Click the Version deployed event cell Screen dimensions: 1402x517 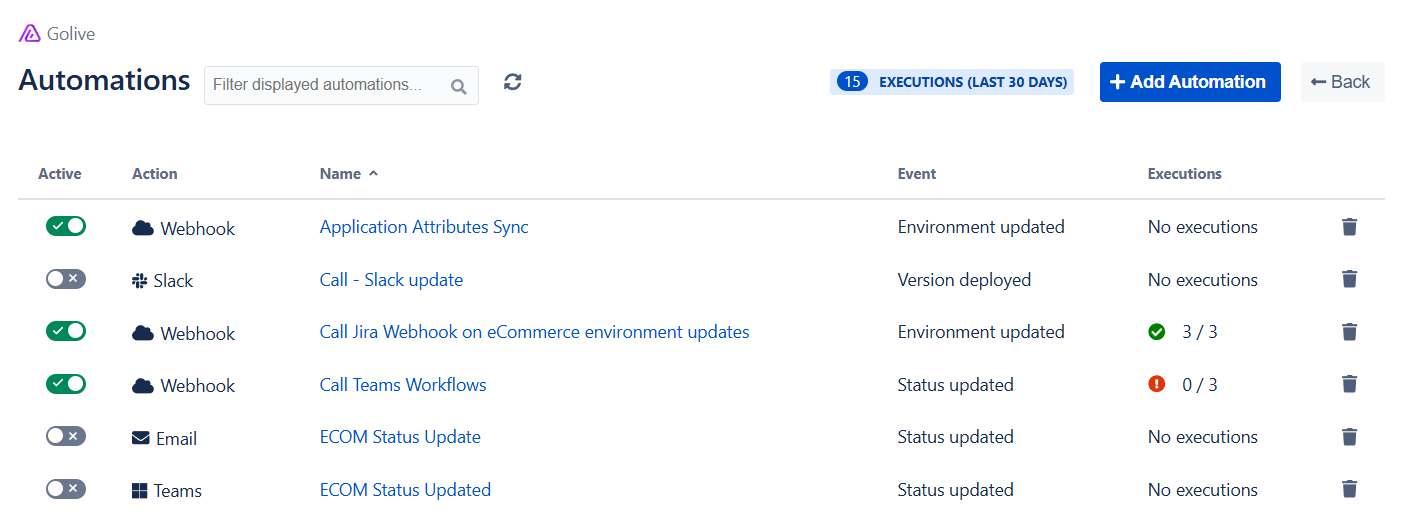click(x=964, y=280)
